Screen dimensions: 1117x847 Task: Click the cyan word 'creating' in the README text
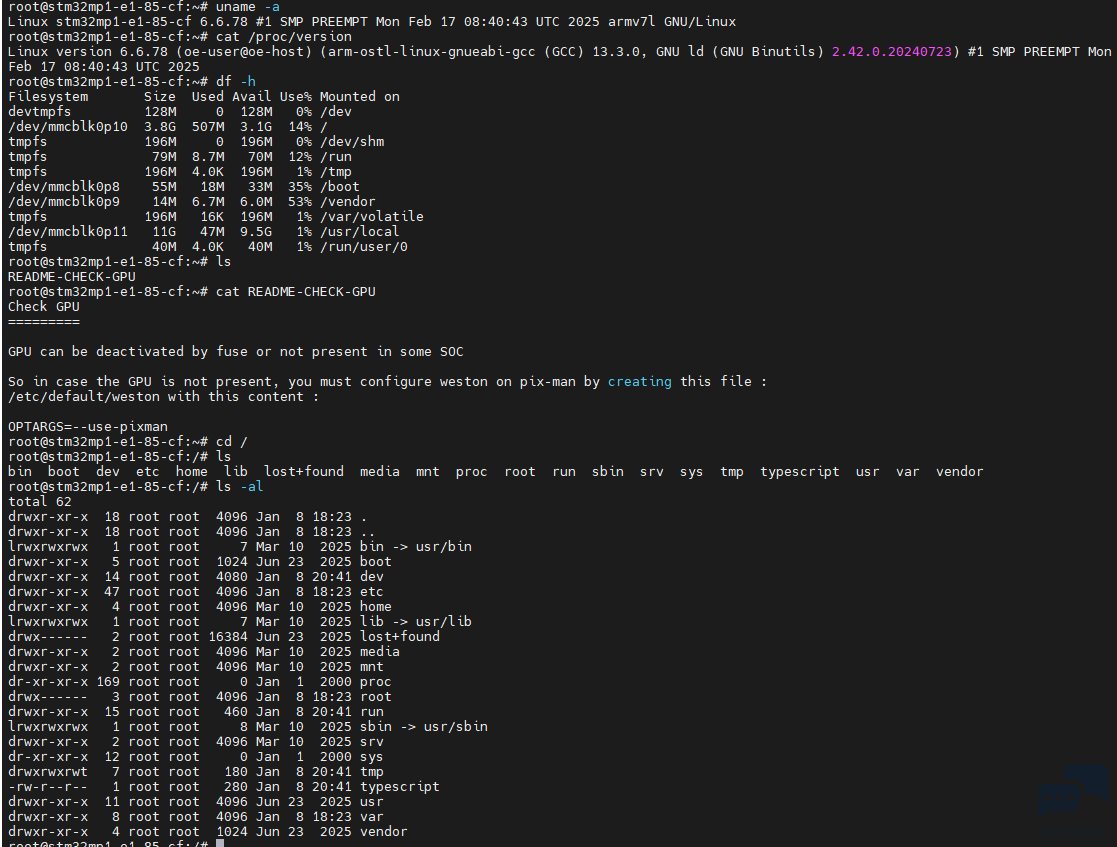[x=639, y=382]
